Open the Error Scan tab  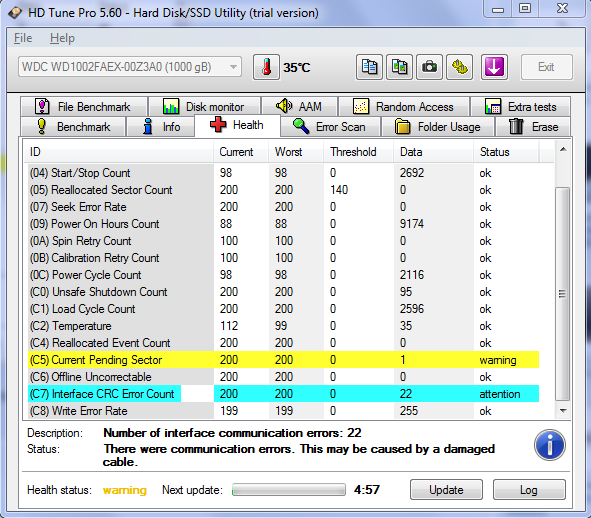pos(330,127)
